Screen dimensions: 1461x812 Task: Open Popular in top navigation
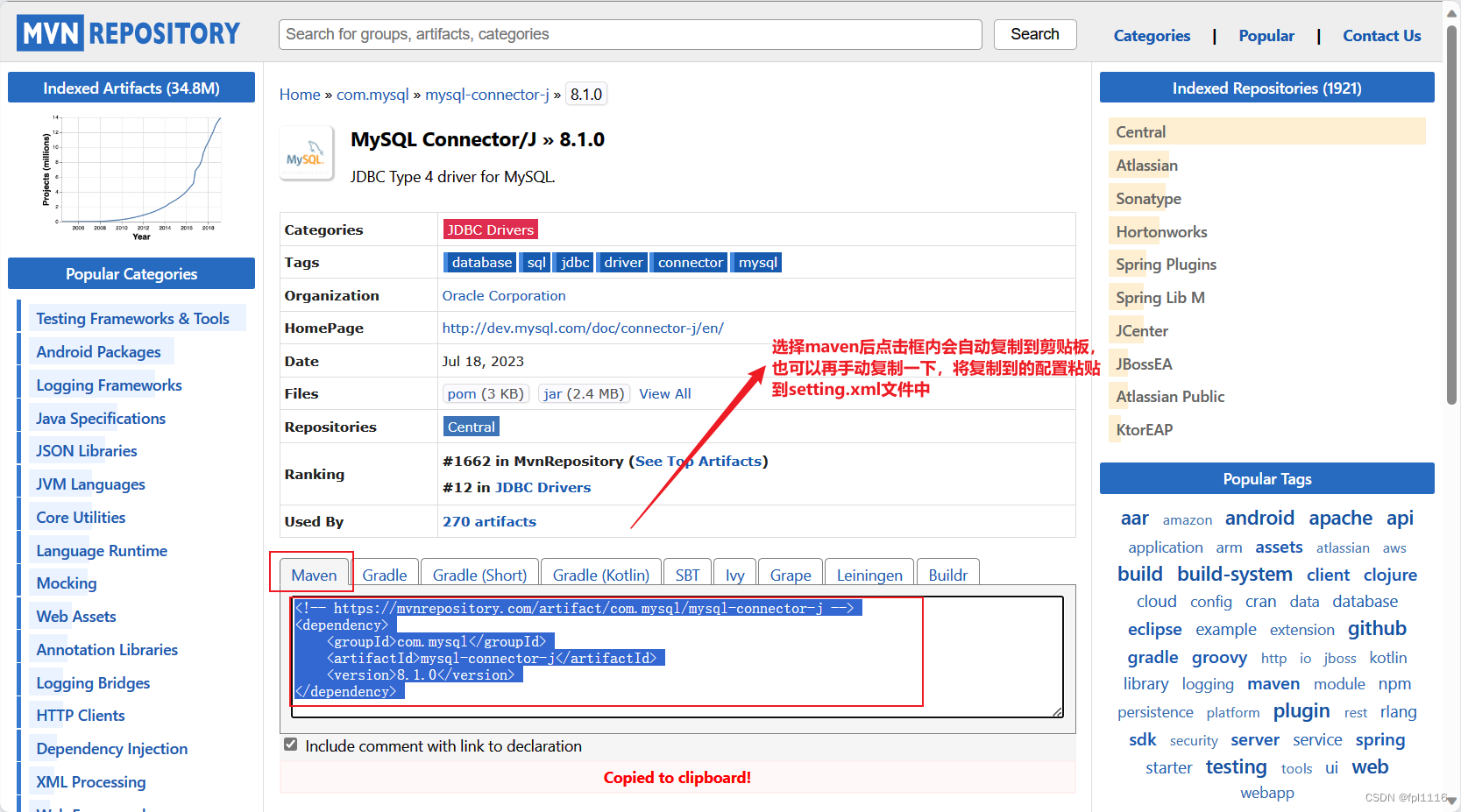pyautogui.click(x=1266, y=36)
